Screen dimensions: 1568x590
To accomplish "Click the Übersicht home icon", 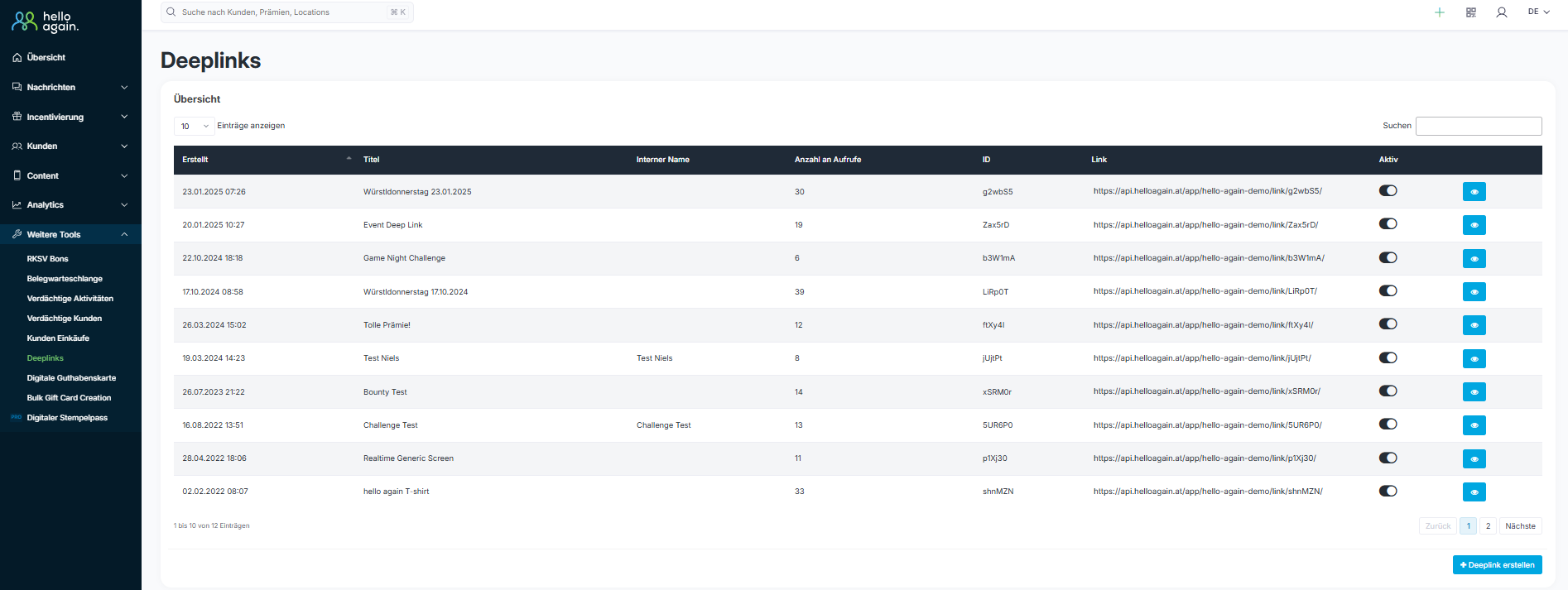I will tap(17, 58).
